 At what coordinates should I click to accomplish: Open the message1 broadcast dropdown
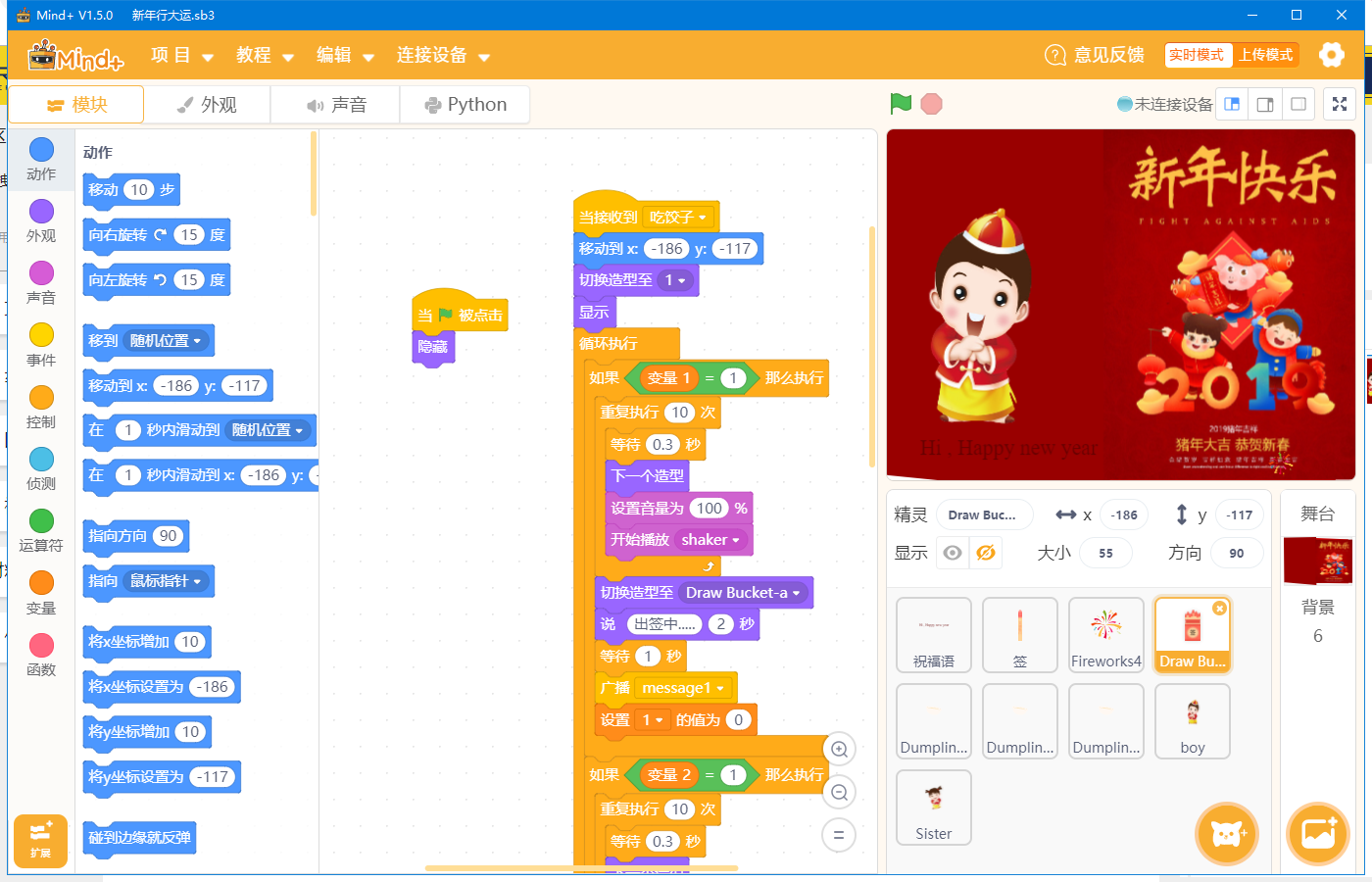684,688
